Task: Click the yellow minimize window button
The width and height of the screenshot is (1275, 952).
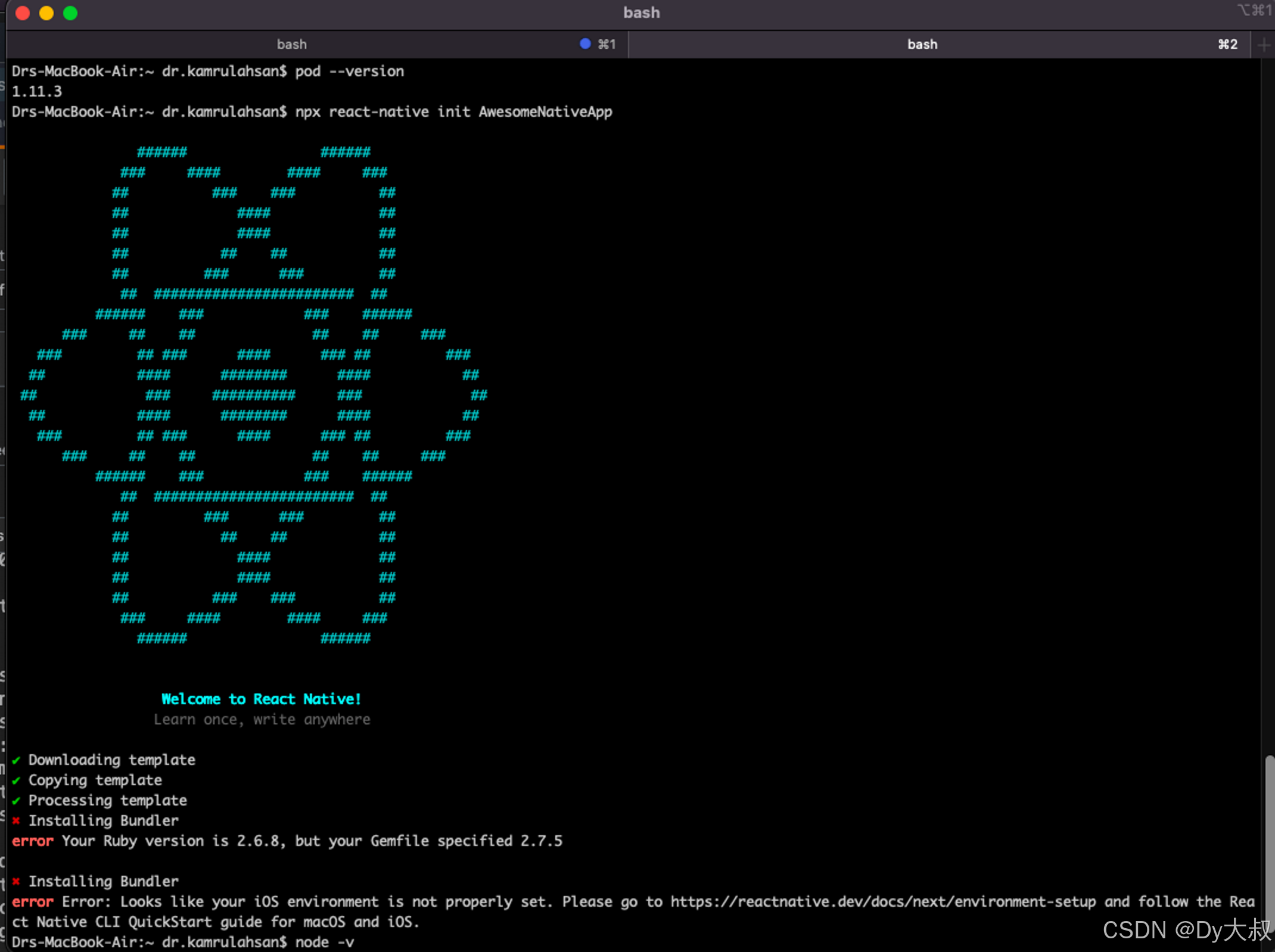Action: click(46, 13)
